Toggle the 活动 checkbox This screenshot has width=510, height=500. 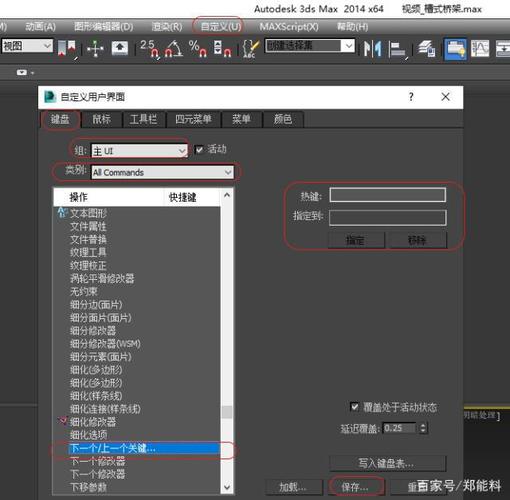click(x=199, y=150)
